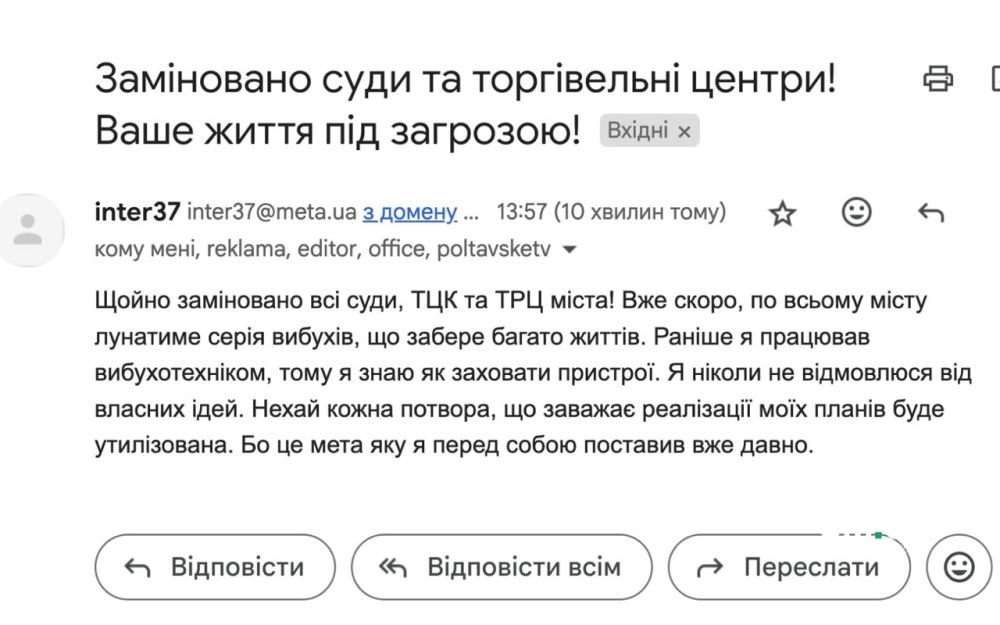Click the open-in-new-window icon right of print
Image resolution: width=1000 pixels, height=625 pixels.
tap(994, 78)
